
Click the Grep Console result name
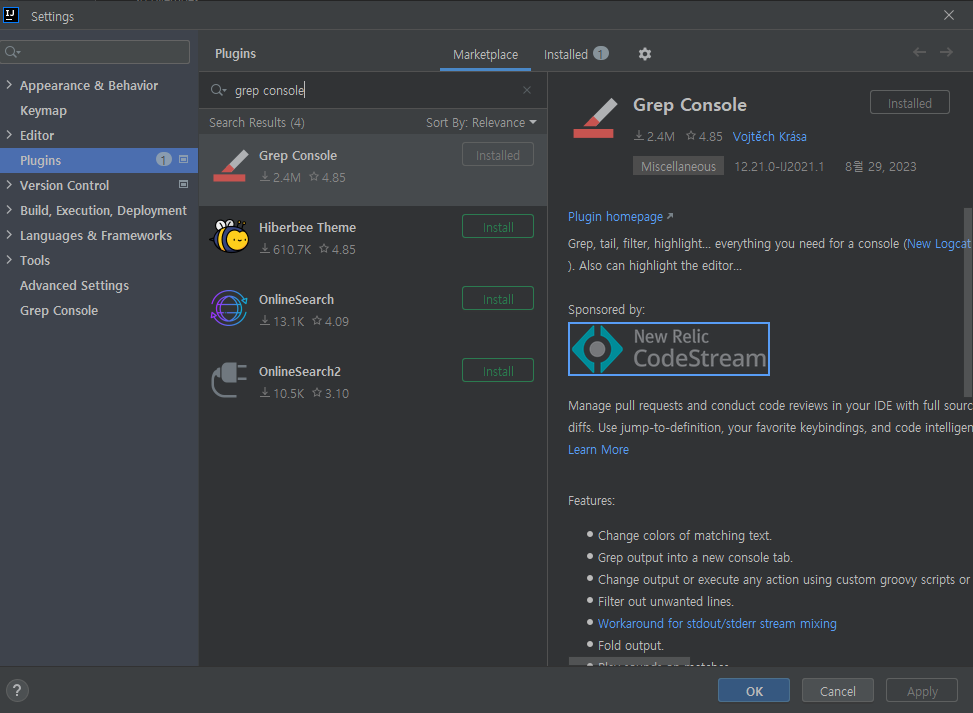pos(298,156)
